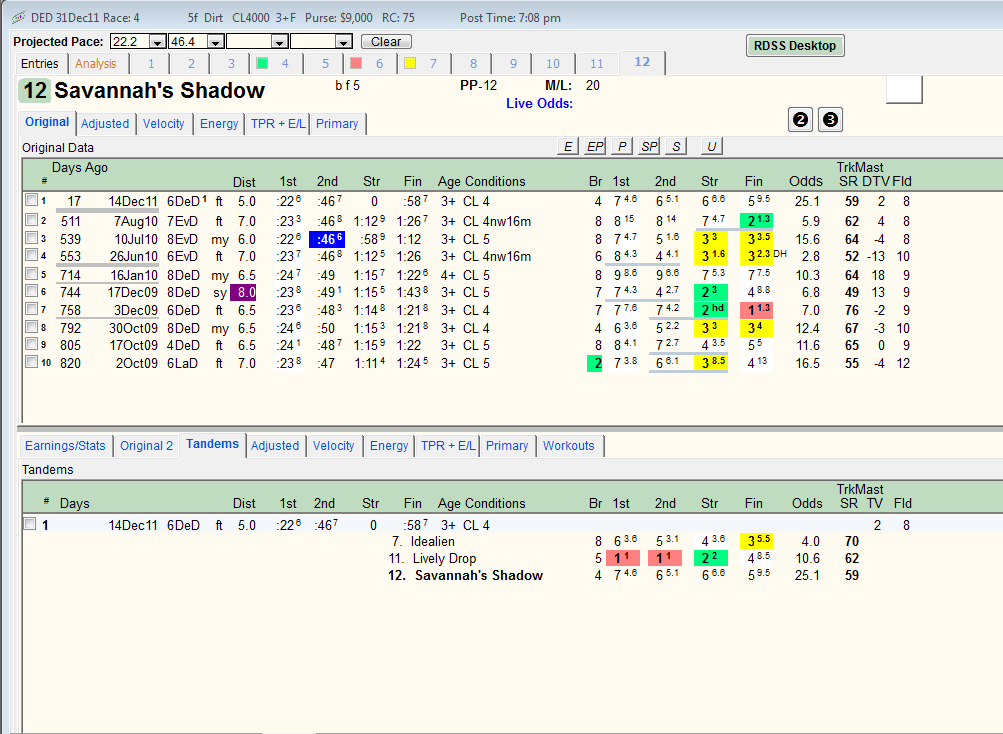Screen dimensions: 1003x734
Task: Click the purple 8.0 distance cell
Action: [244, 292]
